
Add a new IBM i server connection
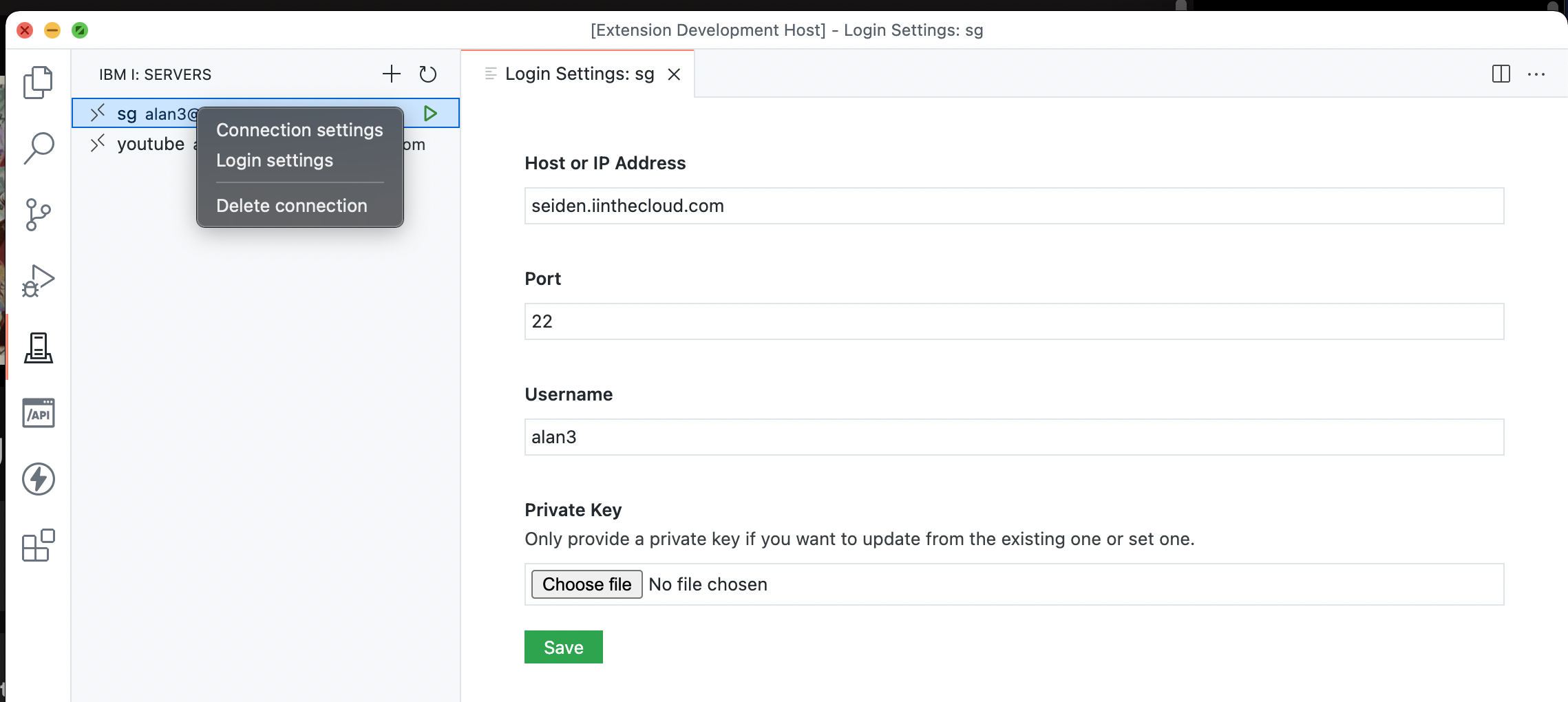click(390, 74)
